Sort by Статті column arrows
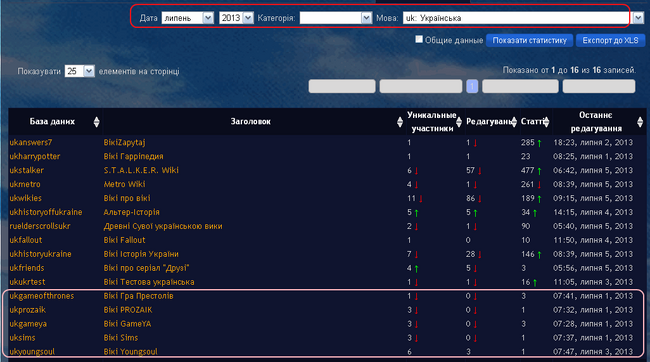This screenshot has height=362, width=650. (546, 122)
